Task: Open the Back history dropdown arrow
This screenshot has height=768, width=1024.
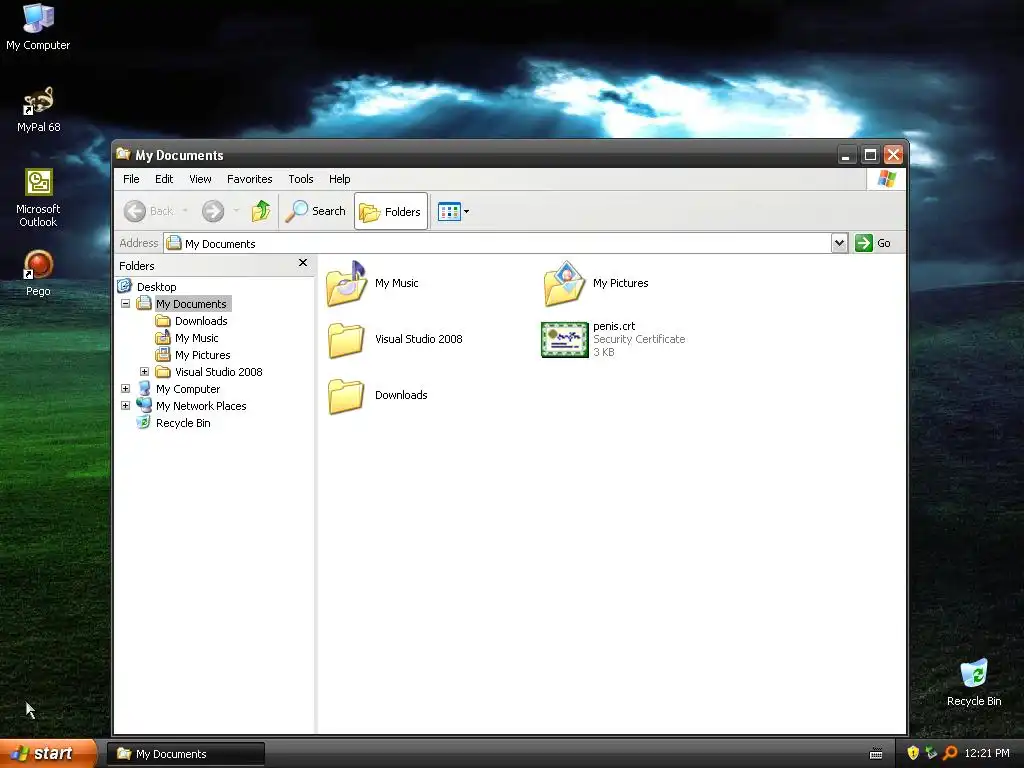Action: pyautogui.click(x=185, y=211)
